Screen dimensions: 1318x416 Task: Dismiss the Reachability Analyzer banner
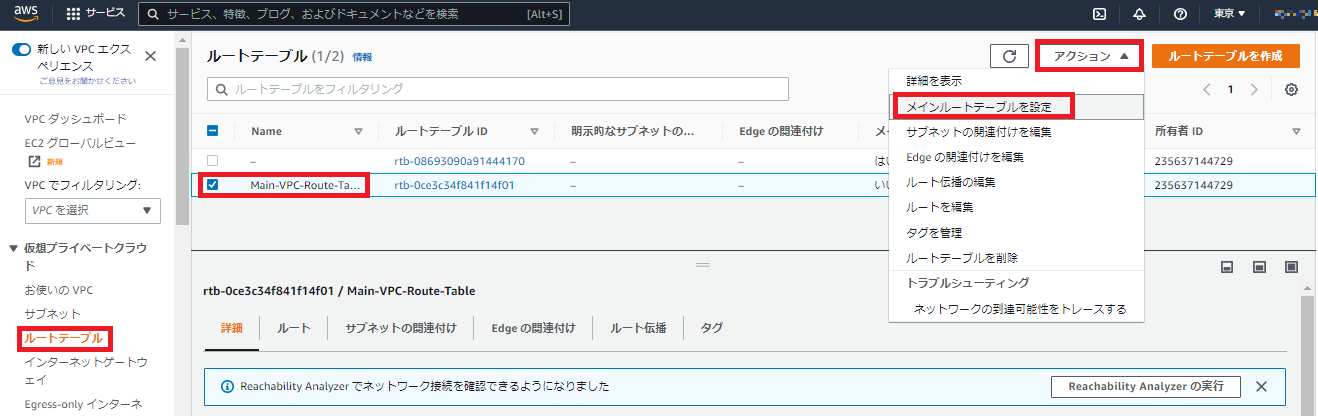coord(1261,386)
